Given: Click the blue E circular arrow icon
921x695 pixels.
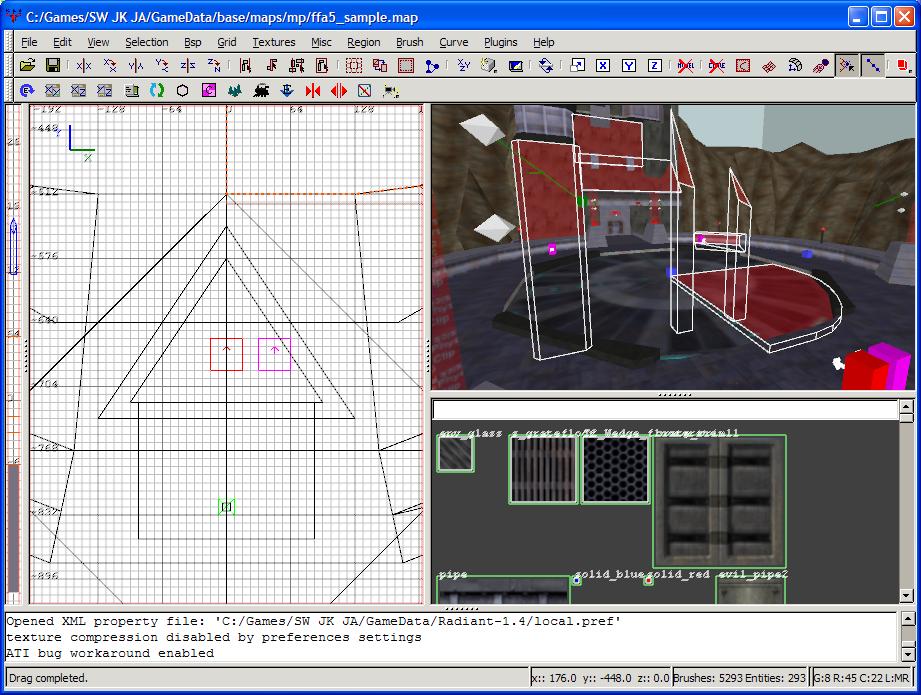Looking at the screenshot, I should click(27, 90).
